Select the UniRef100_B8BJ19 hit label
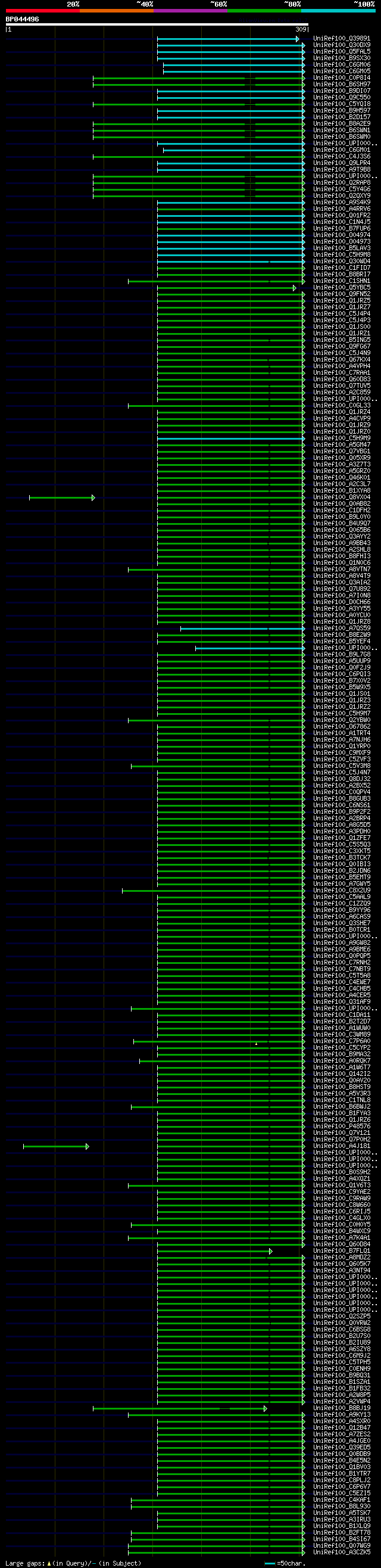 coord(342,1408)
